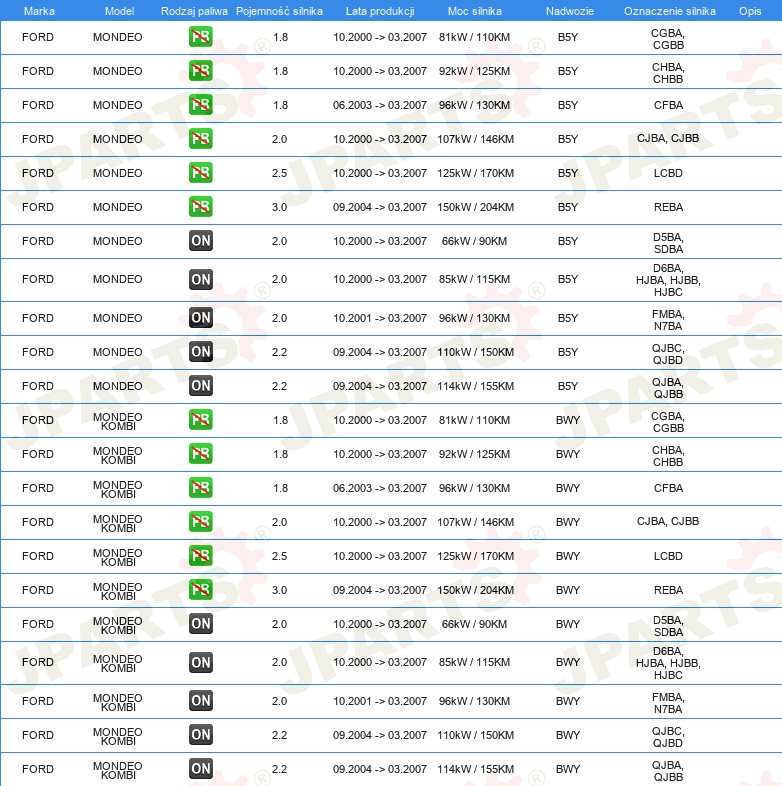
Task: Click petrol icon in Mondeo Kombi 107kW BWY row
Action: click(x=201, y=522)
